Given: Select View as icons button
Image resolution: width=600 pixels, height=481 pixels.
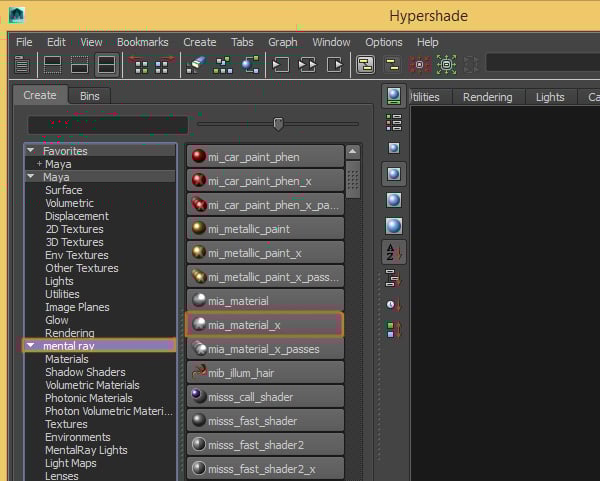Looking at the screenshot, I should [394, 96].
